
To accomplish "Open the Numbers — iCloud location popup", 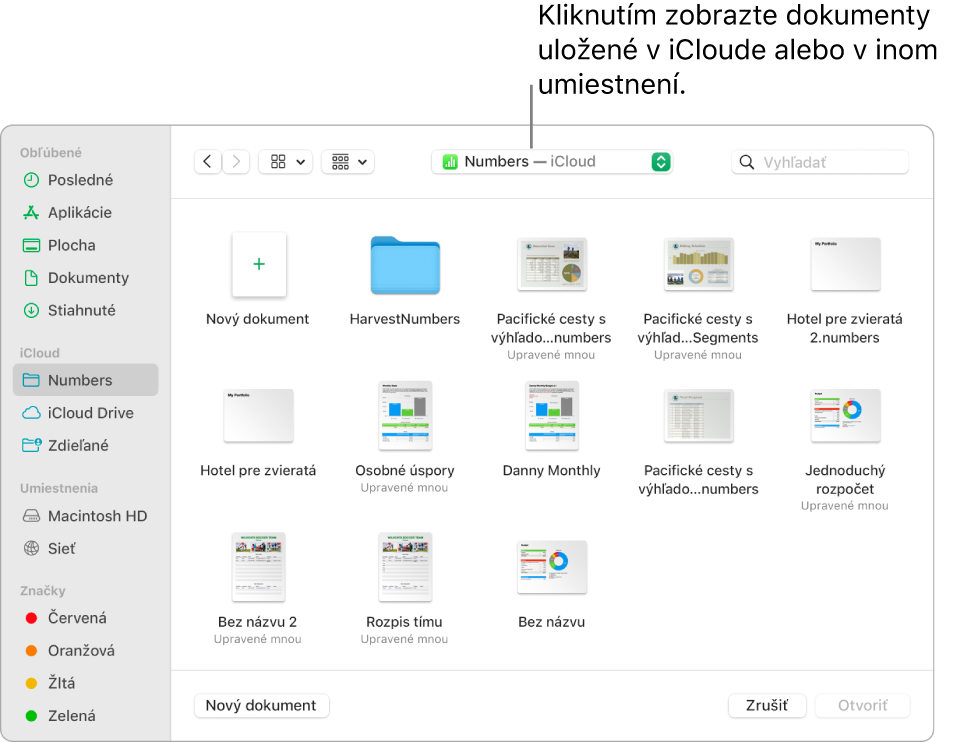I will pos(552,162).
